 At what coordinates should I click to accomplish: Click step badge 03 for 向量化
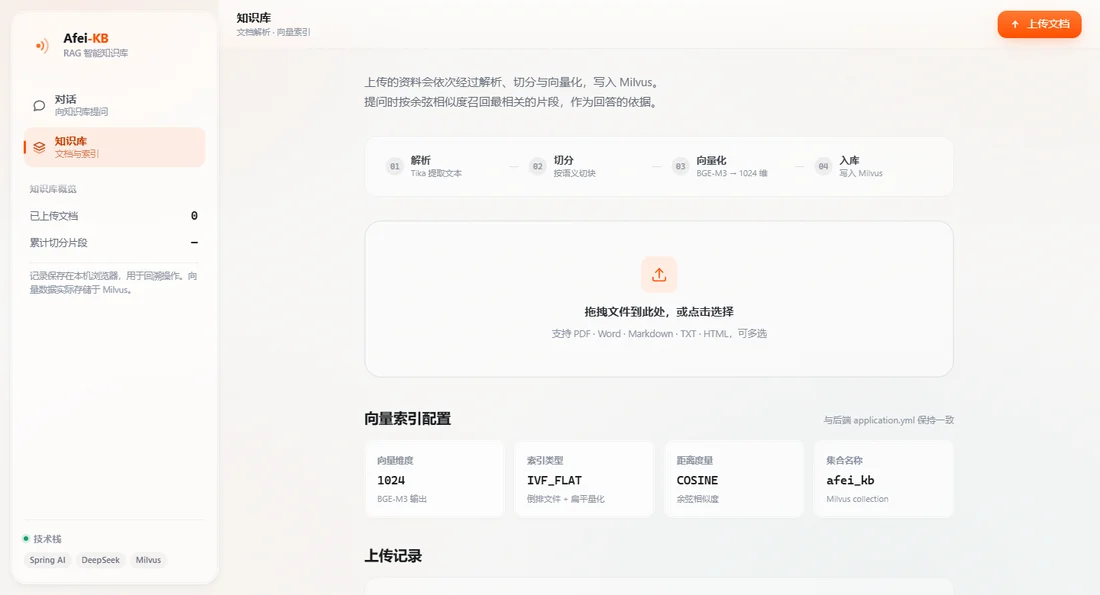tap(680, 166)
